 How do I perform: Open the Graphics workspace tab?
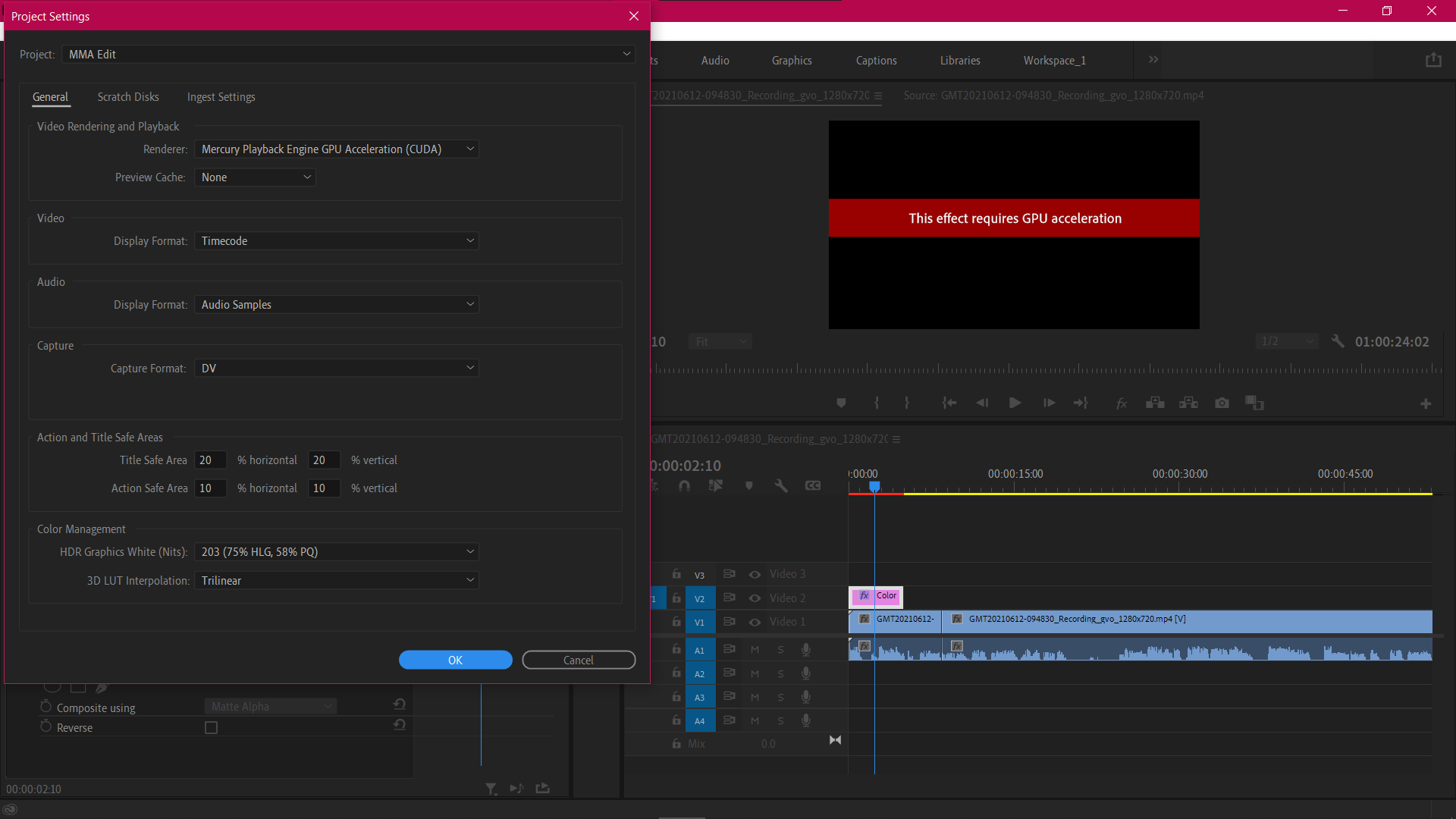791,60
